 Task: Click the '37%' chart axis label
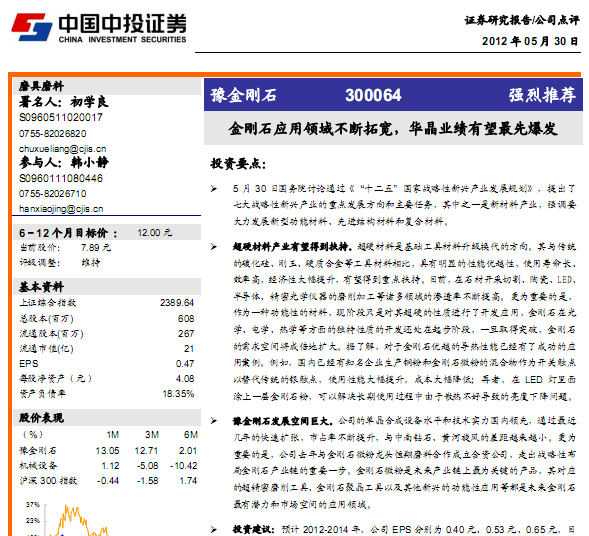33,504
